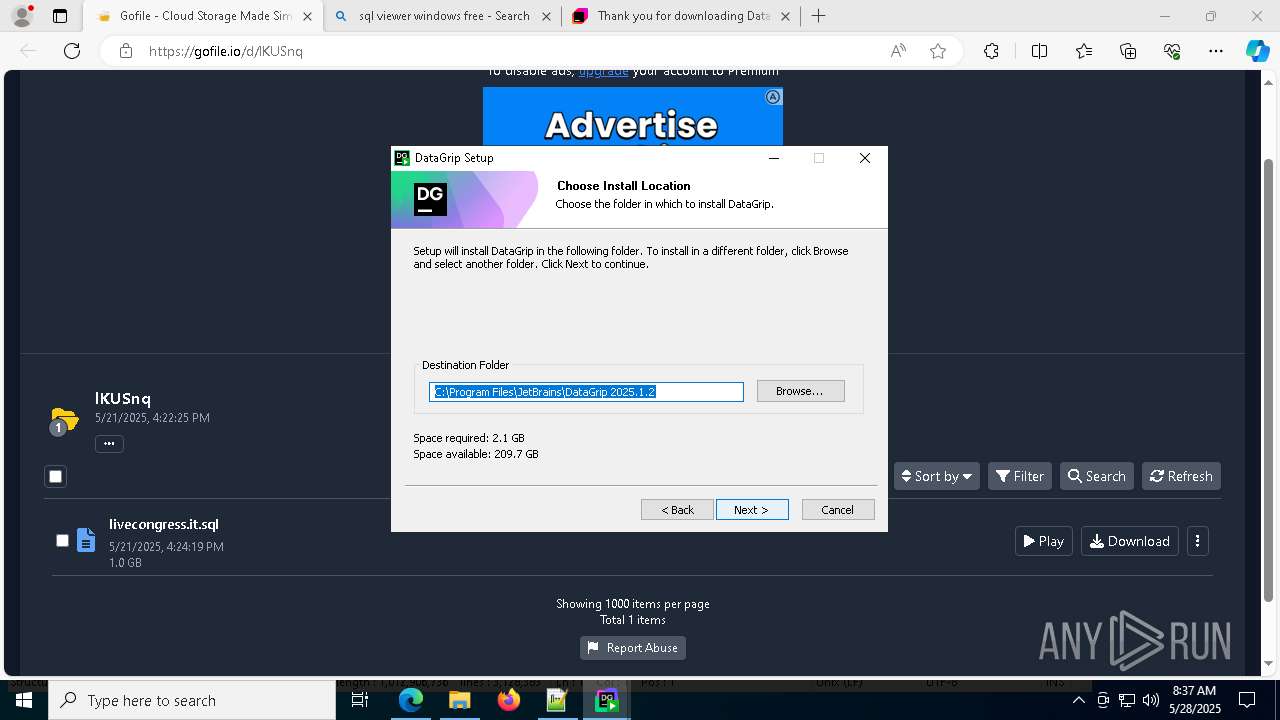Refresh the Gofile folder listing
This screenshot has height=720, width=1280.
[1181, 476]
